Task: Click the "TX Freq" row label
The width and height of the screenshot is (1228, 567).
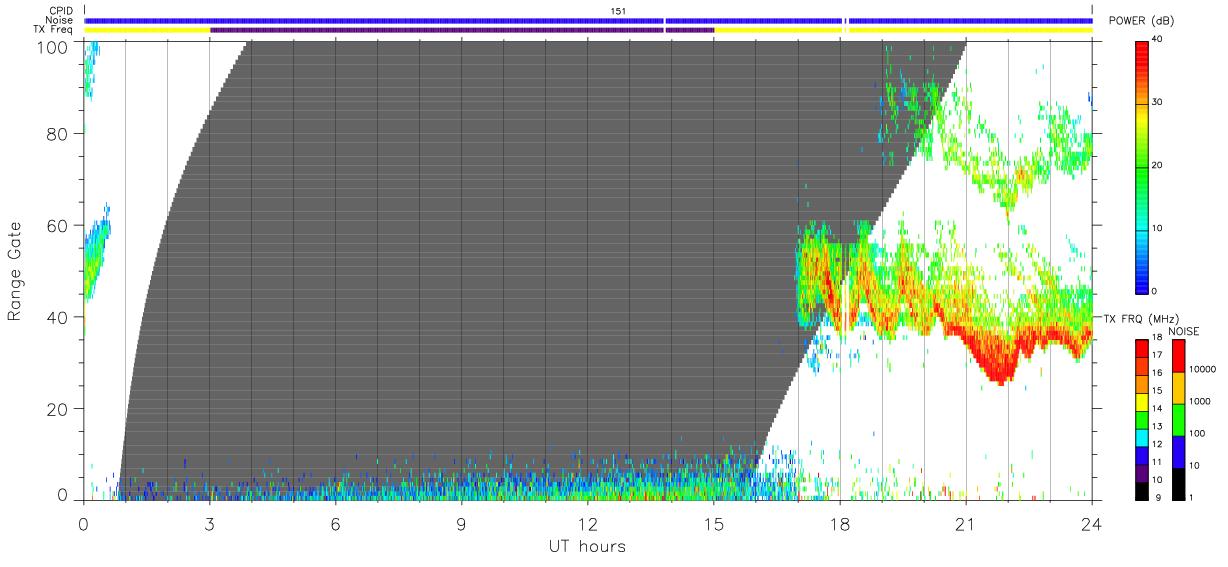Action: (x=54, y=30)
